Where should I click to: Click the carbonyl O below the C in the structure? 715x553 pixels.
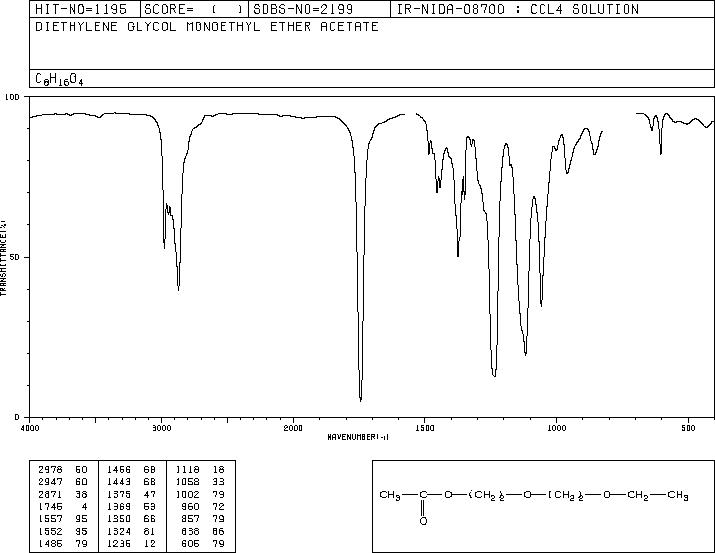423,521
